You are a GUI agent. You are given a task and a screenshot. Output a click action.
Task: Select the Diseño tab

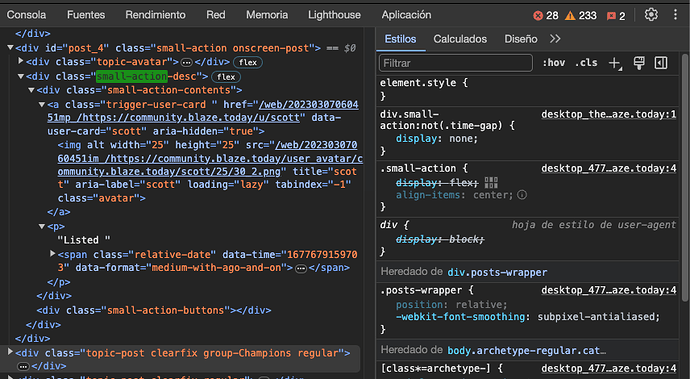(x=521, y=39)
